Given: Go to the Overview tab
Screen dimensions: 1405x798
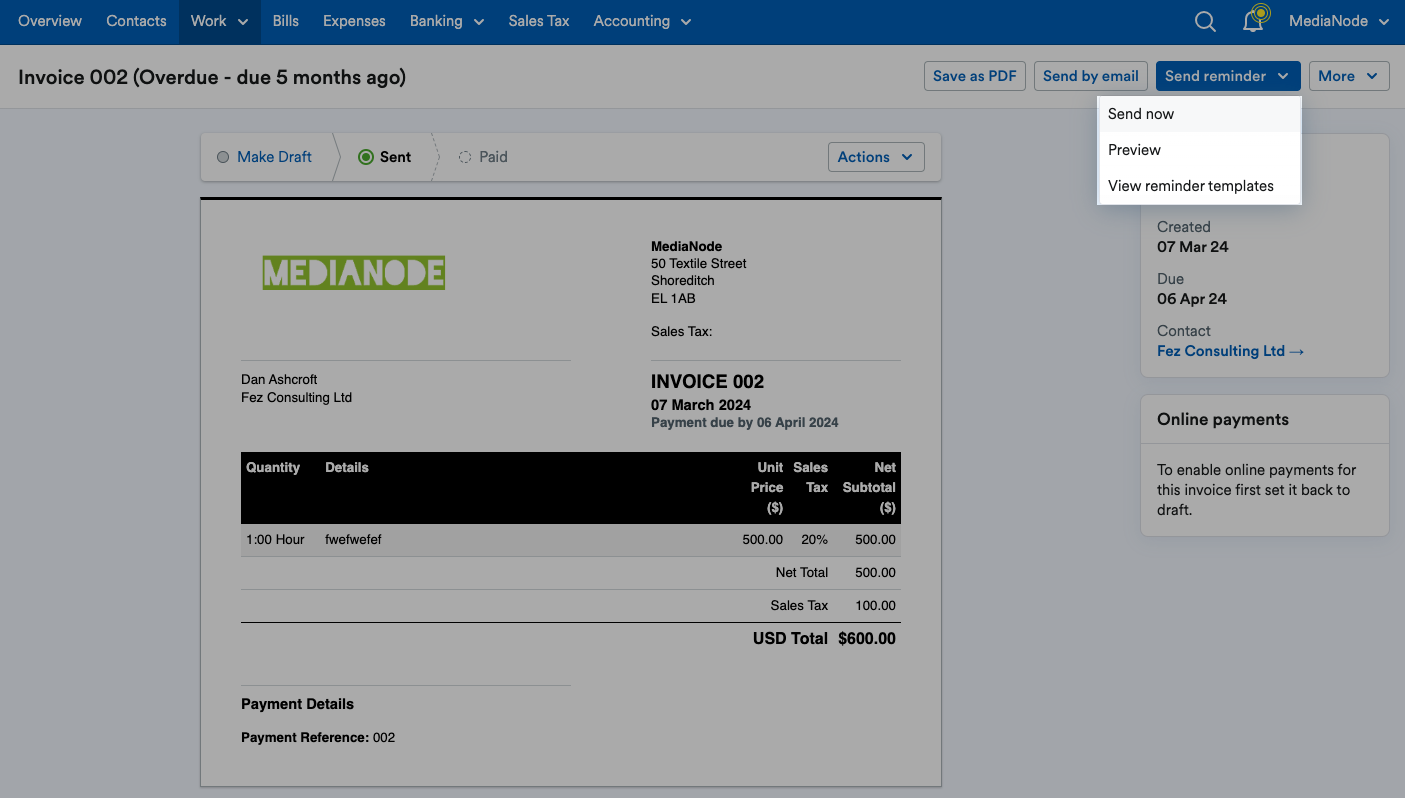Looking at the screenshot, I should tap(50, 21).
